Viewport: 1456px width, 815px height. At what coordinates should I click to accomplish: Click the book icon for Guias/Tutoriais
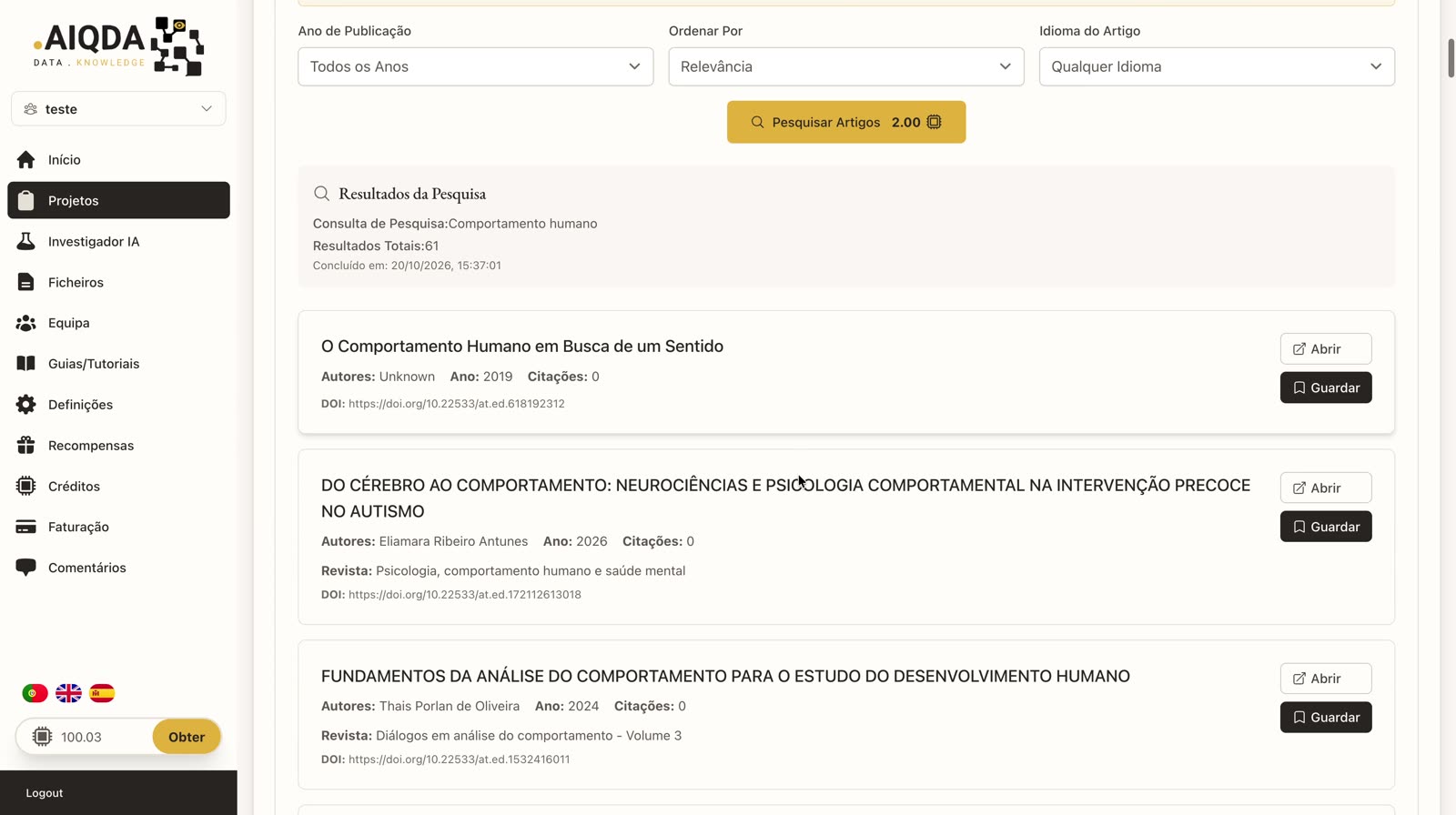(x=25, y=364)
